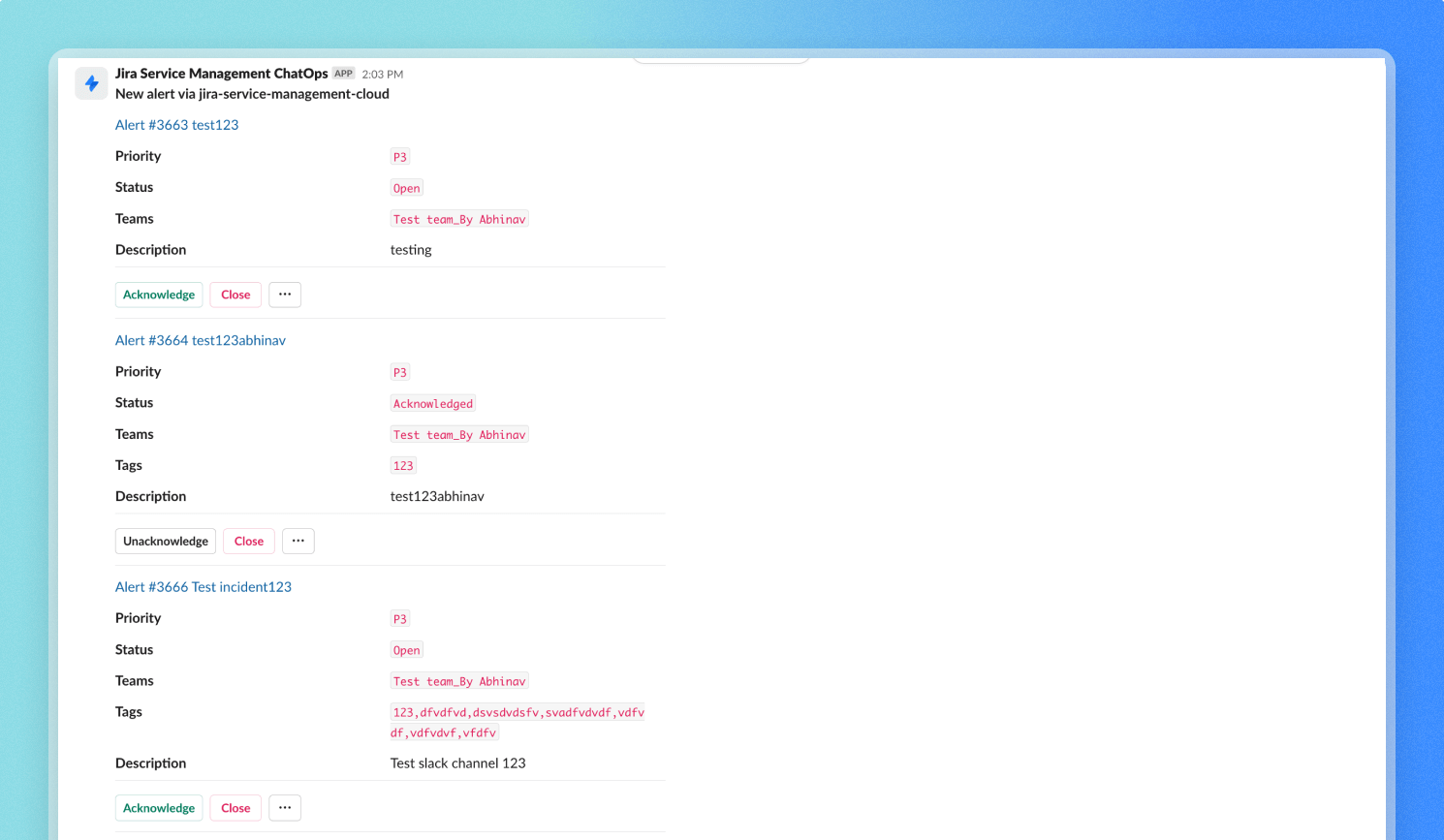Click the 123 tag on Alert #3664

coord(403,465)
